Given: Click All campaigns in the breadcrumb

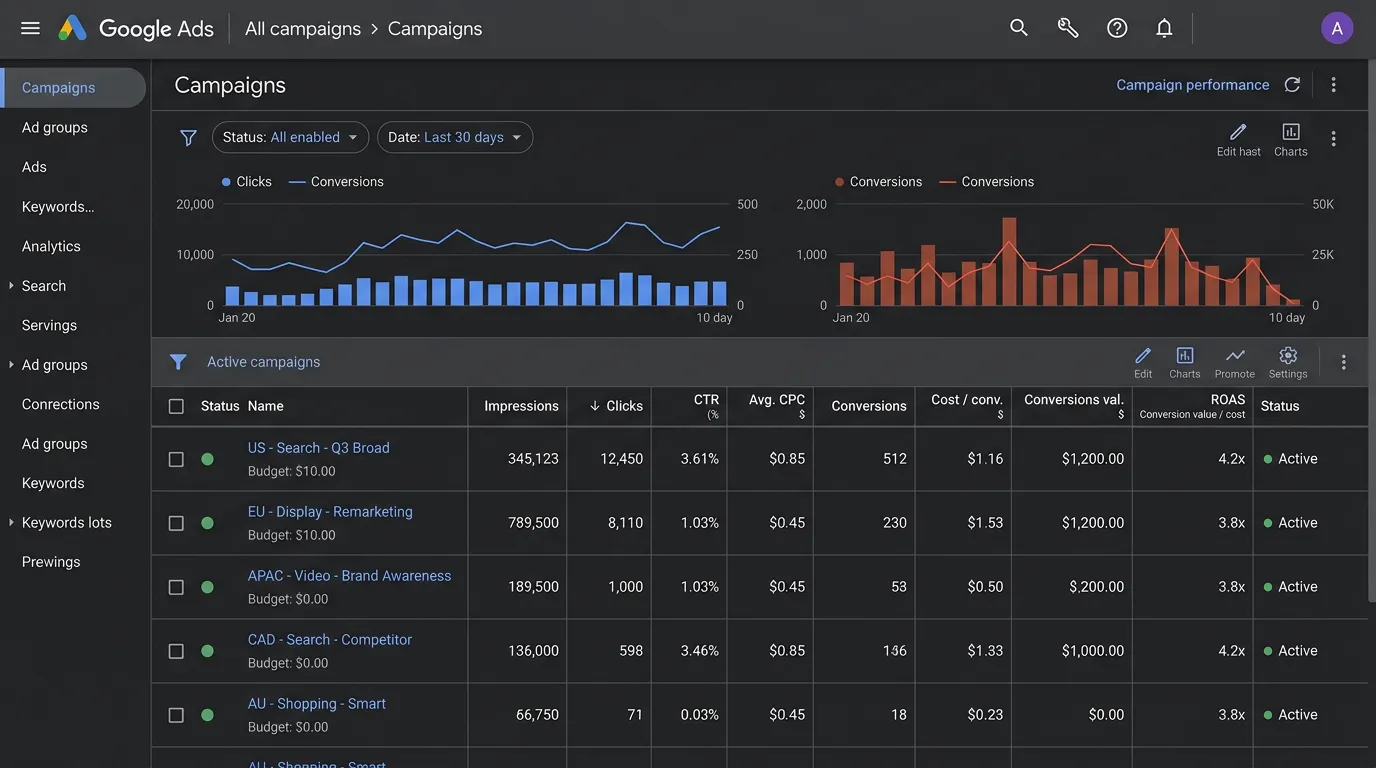Looking at the screenshot, I should pos(303,29).
